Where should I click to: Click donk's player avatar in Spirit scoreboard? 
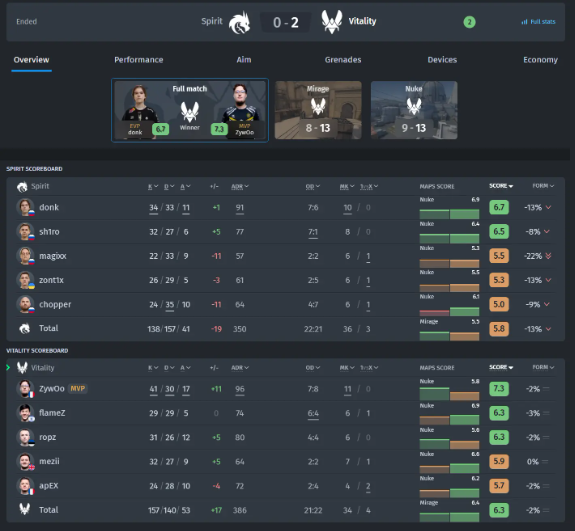[25, 207]
